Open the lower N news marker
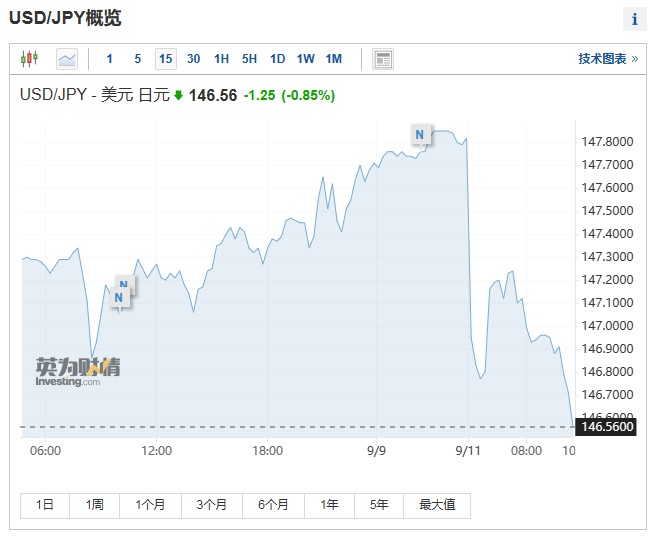The height and width of the screenshot is (536, 655). click(x=119, y=297)
